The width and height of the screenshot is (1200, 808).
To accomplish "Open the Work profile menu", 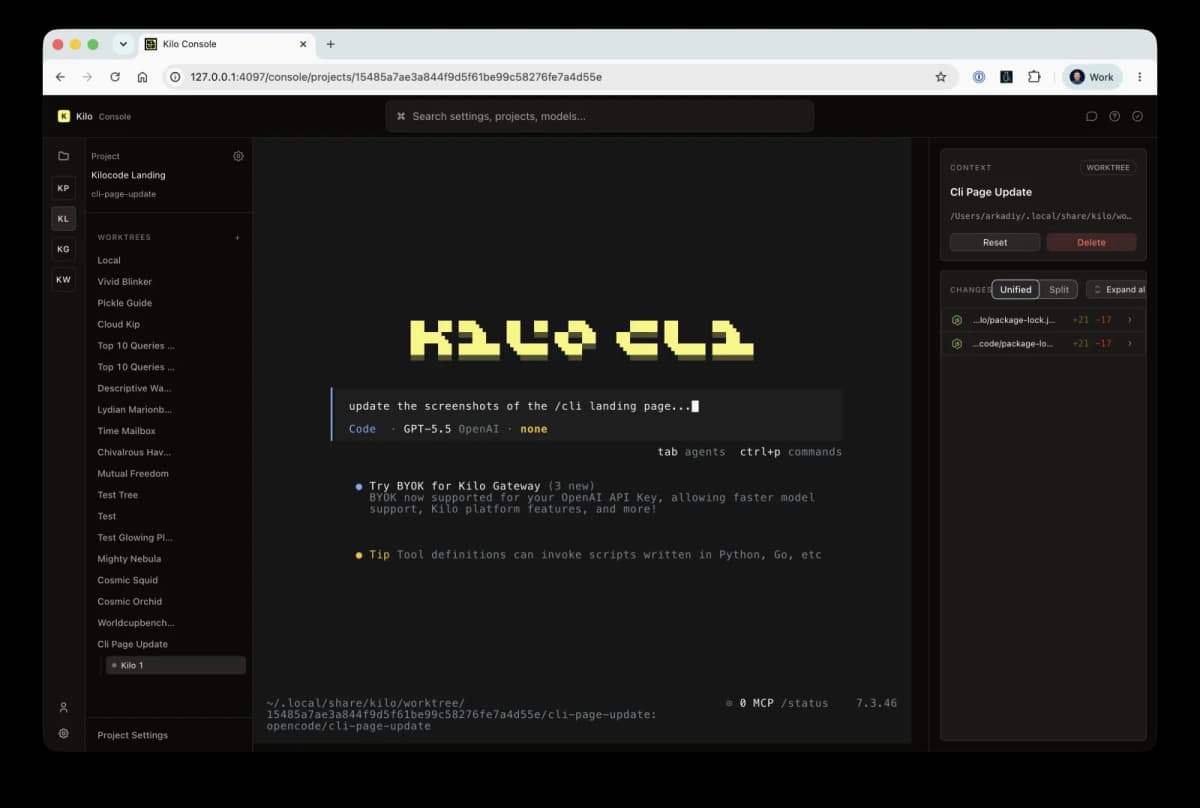I will [x=1092, y=77].
